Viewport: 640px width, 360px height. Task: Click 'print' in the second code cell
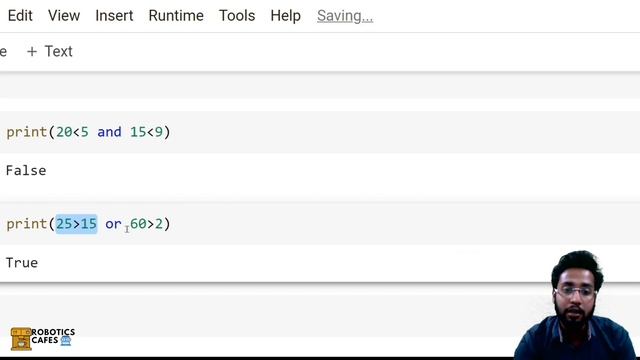tap(27, 224)
